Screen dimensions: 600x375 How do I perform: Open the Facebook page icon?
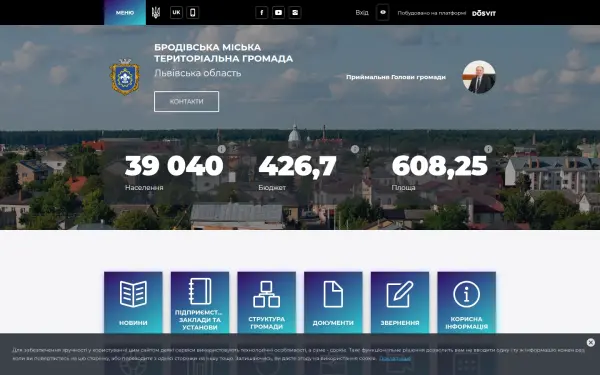[x=262, y=13]
